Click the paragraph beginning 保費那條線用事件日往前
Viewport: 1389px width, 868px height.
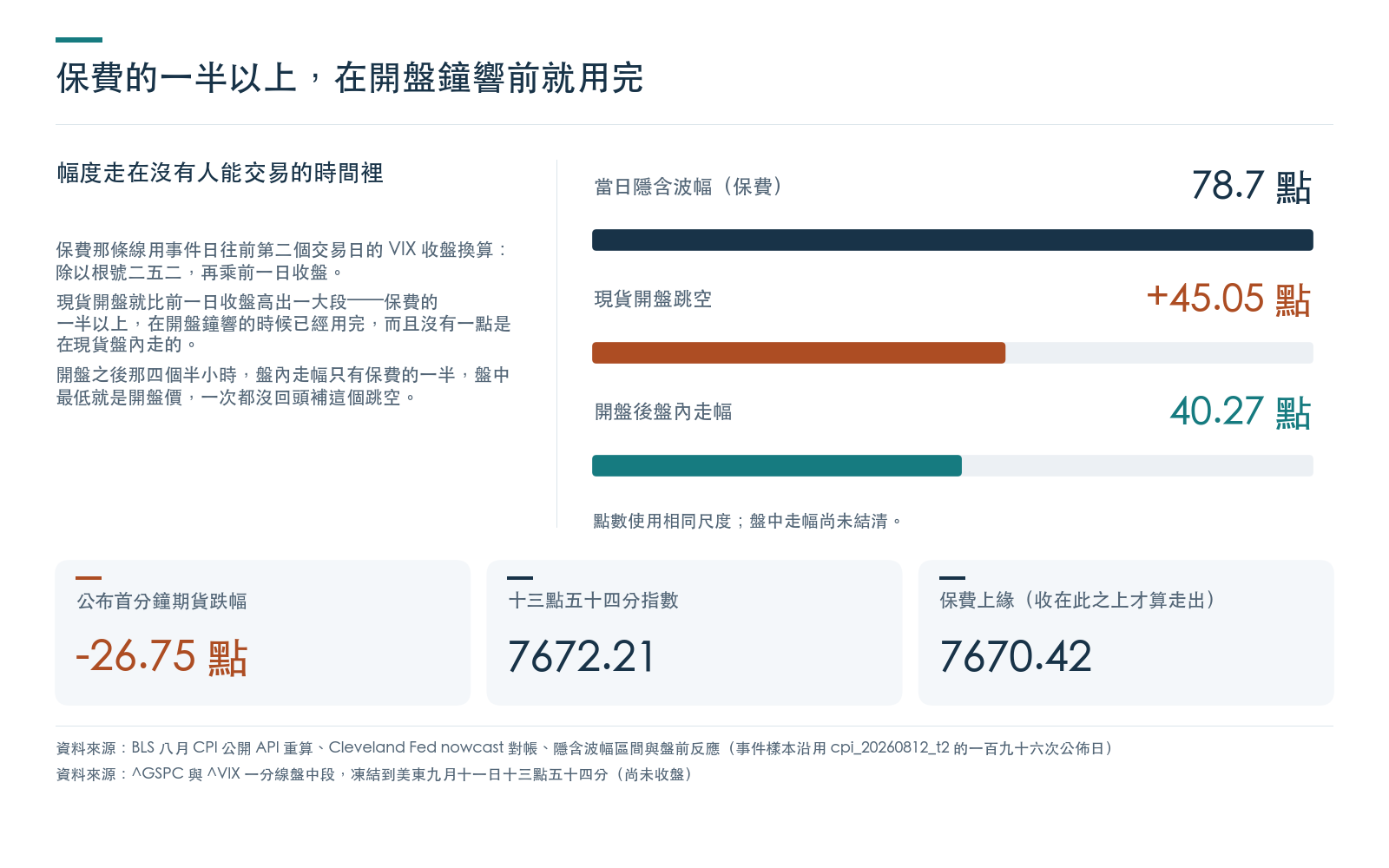click(x=282, y=261)
